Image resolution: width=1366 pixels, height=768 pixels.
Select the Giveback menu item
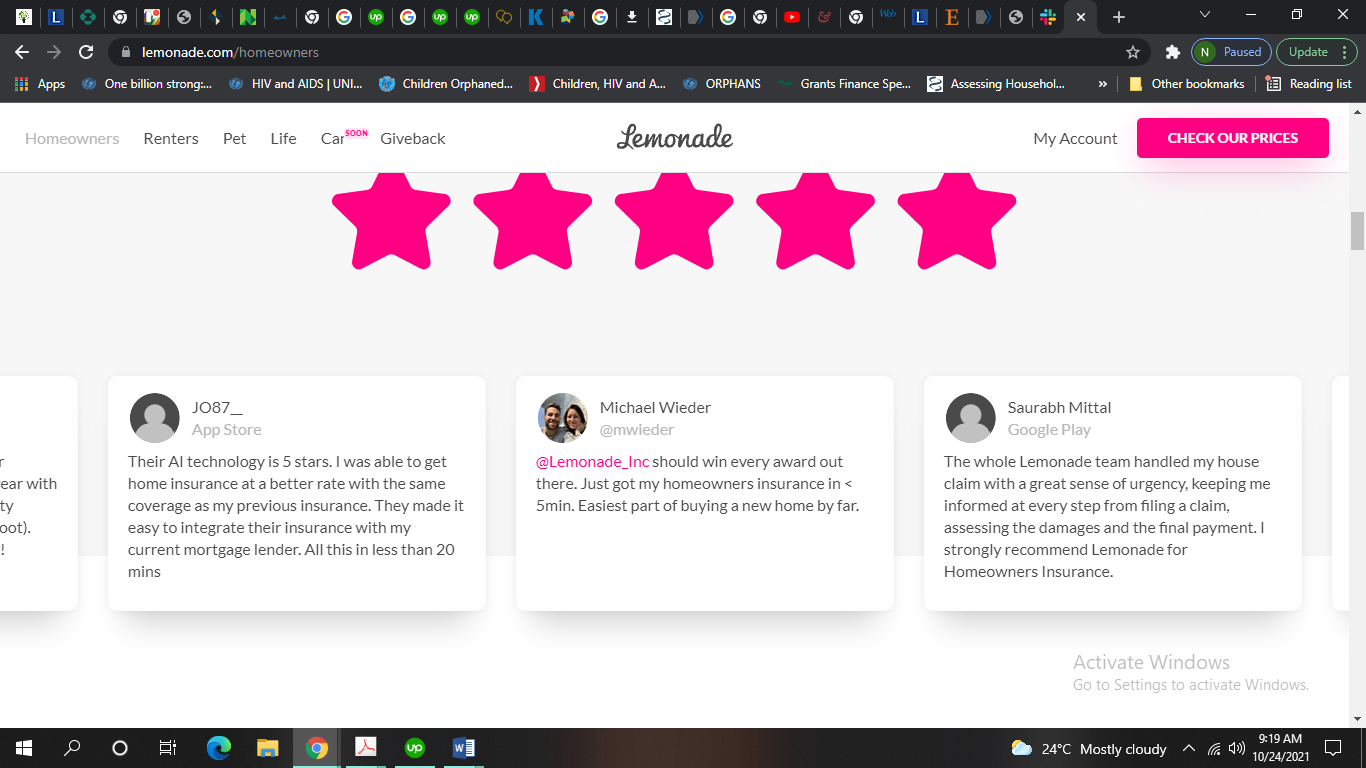[x=413, y=139]
